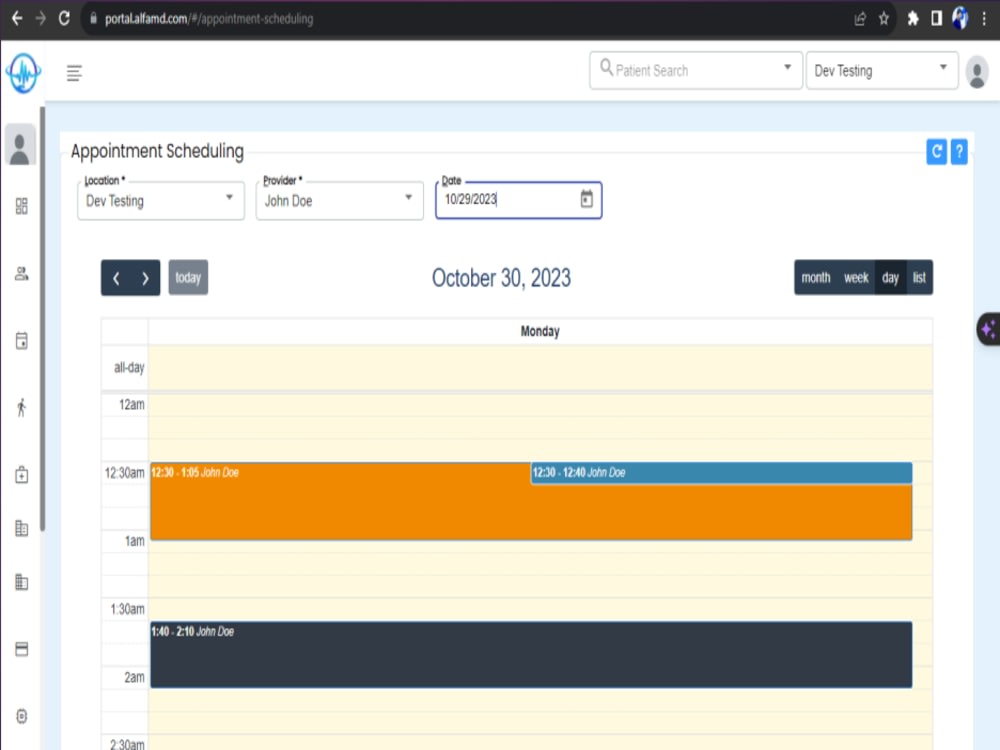Click the Monday column header

click(x=540, y=332)
